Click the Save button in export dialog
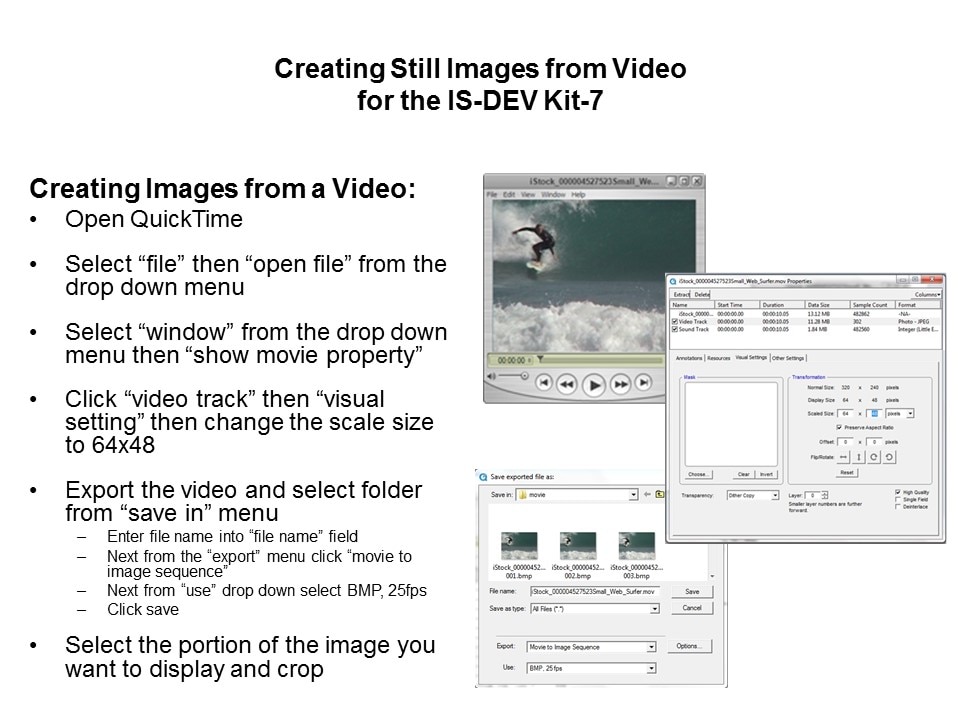960x720 pixels. pos(691,591)
